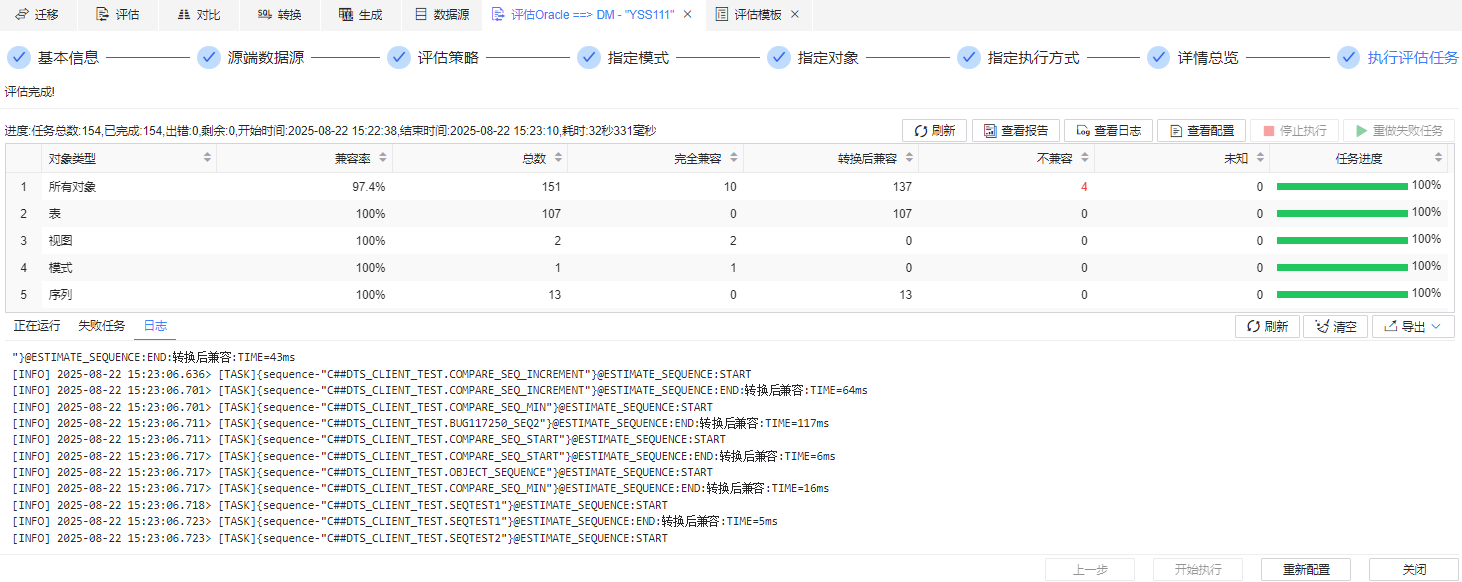Click 查看配置 button
This screenshot has height=582, width=1462.
point(1201,131)
